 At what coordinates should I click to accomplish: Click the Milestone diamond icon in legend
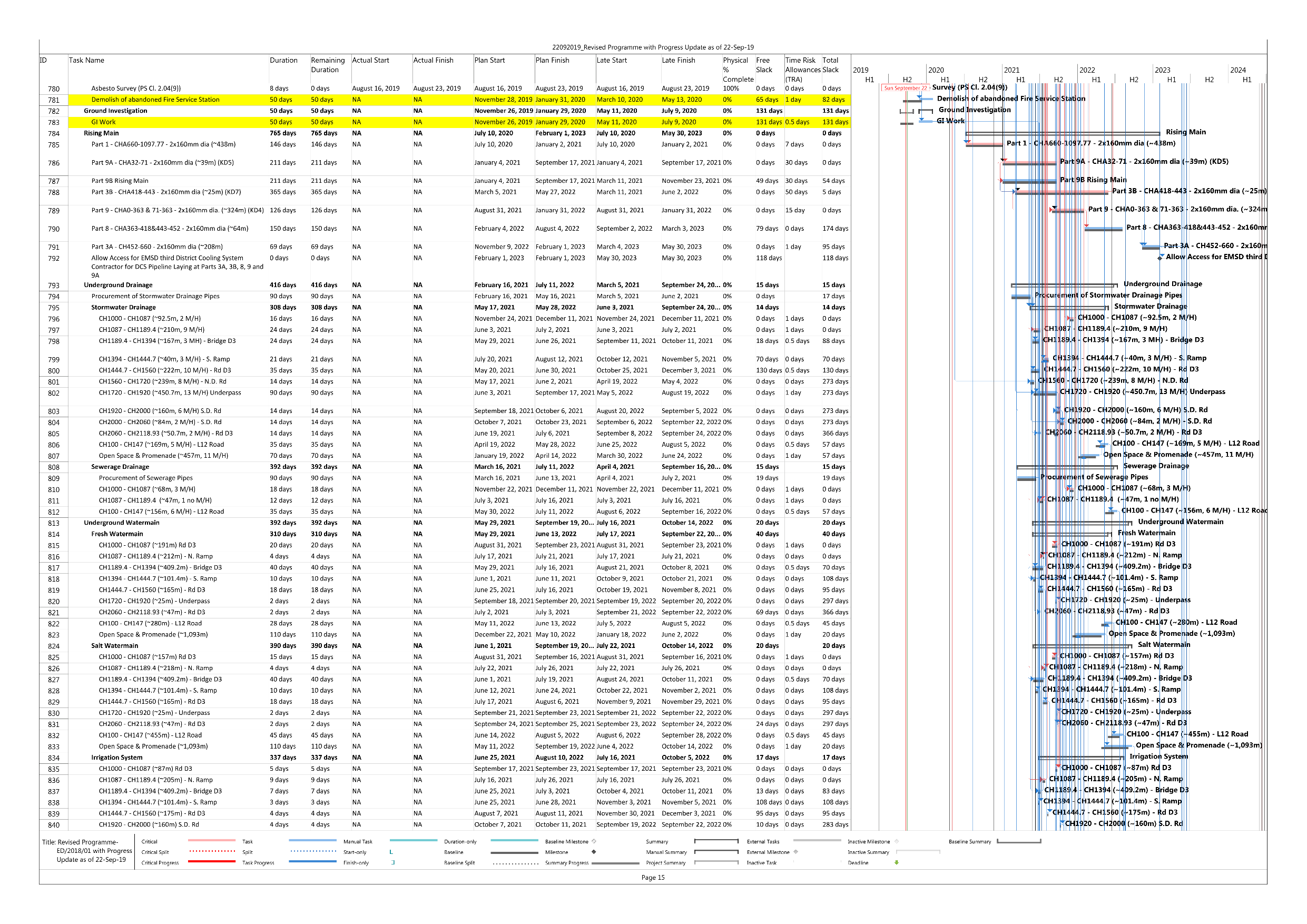(x=594, y=852)
